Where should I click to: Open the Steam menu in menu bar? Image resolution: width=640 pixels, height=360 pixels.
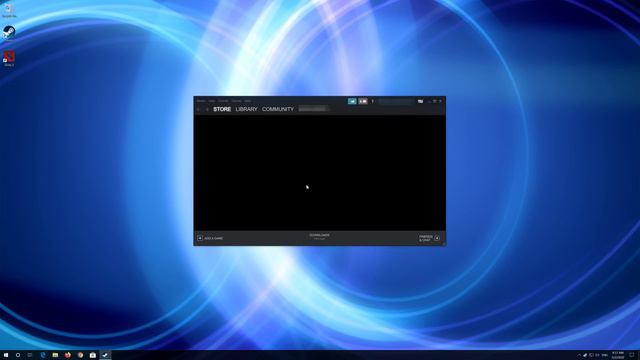(x=201, y=101)
